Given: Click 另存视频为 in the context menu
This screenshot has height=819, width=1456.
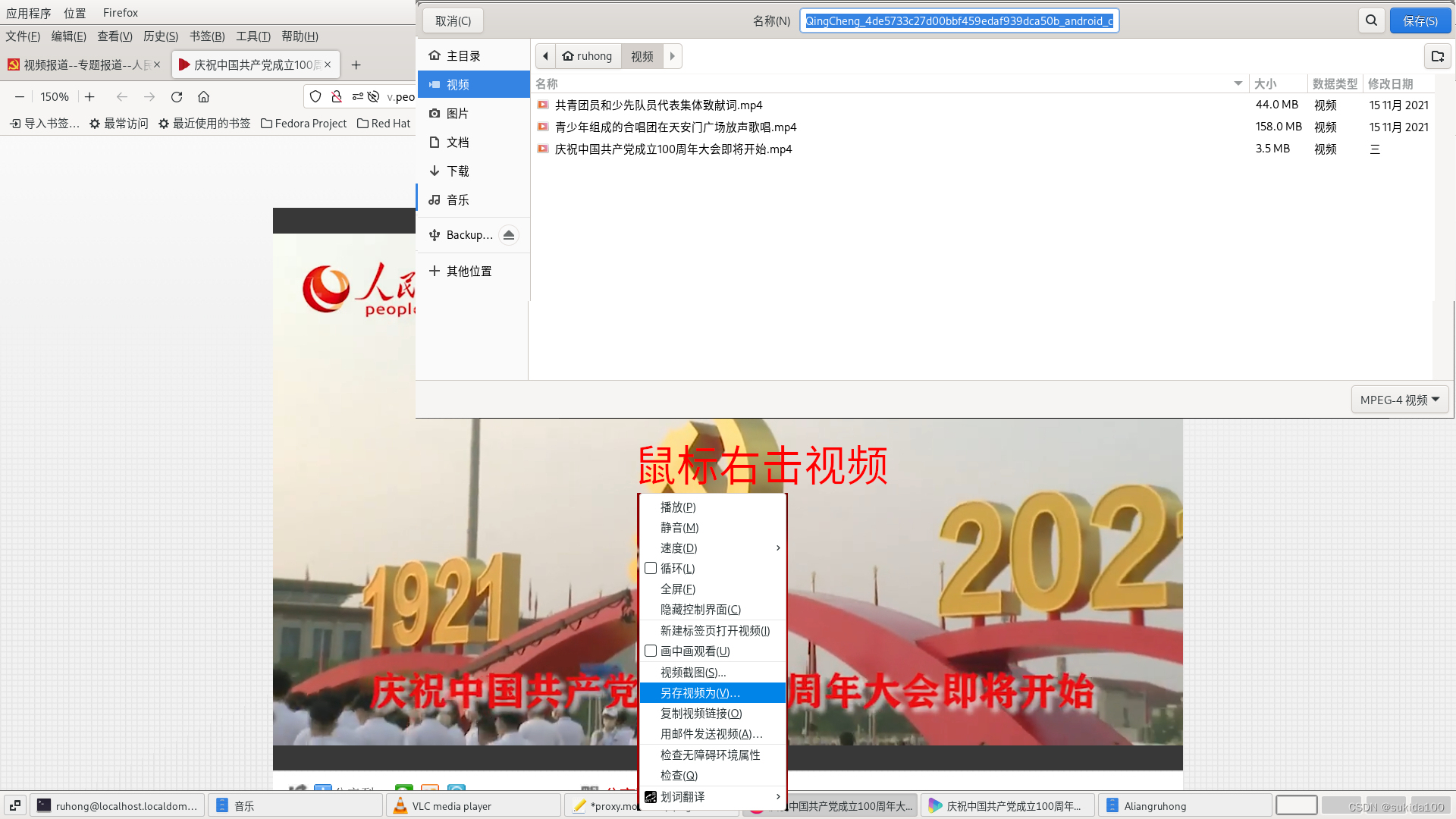Looking at the screenshot, I should click(x=713, y=693).
